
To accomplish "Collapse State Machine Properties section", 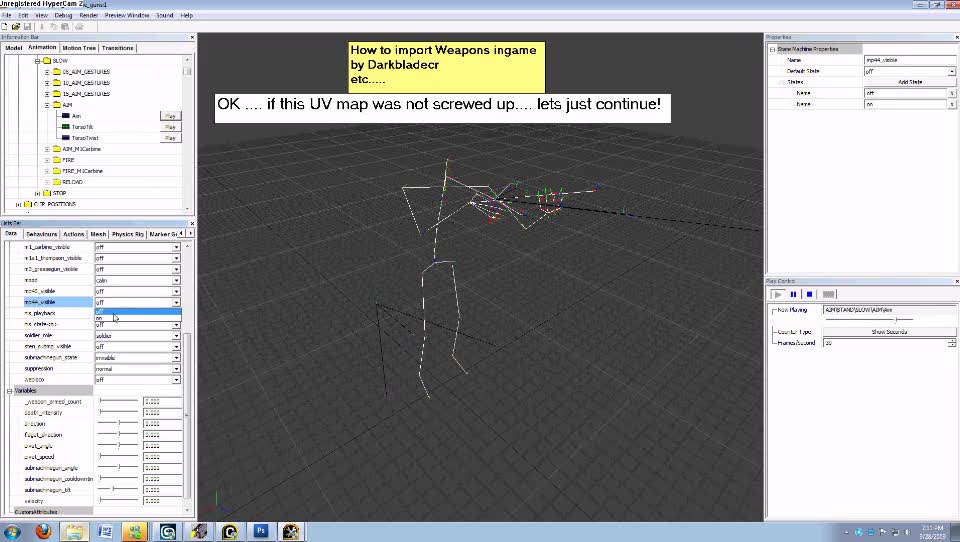I will coord(773,49).
